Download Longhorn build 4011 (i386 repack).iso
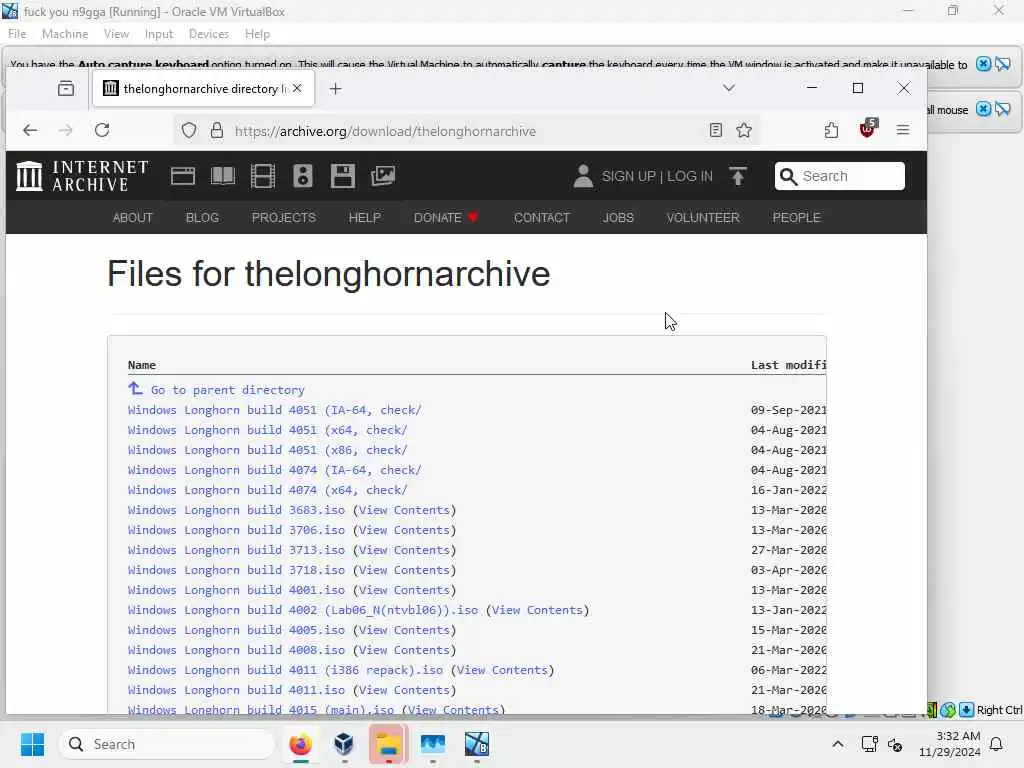The height and width of the screenshot is (768, 1024). [x=285, y=670]
